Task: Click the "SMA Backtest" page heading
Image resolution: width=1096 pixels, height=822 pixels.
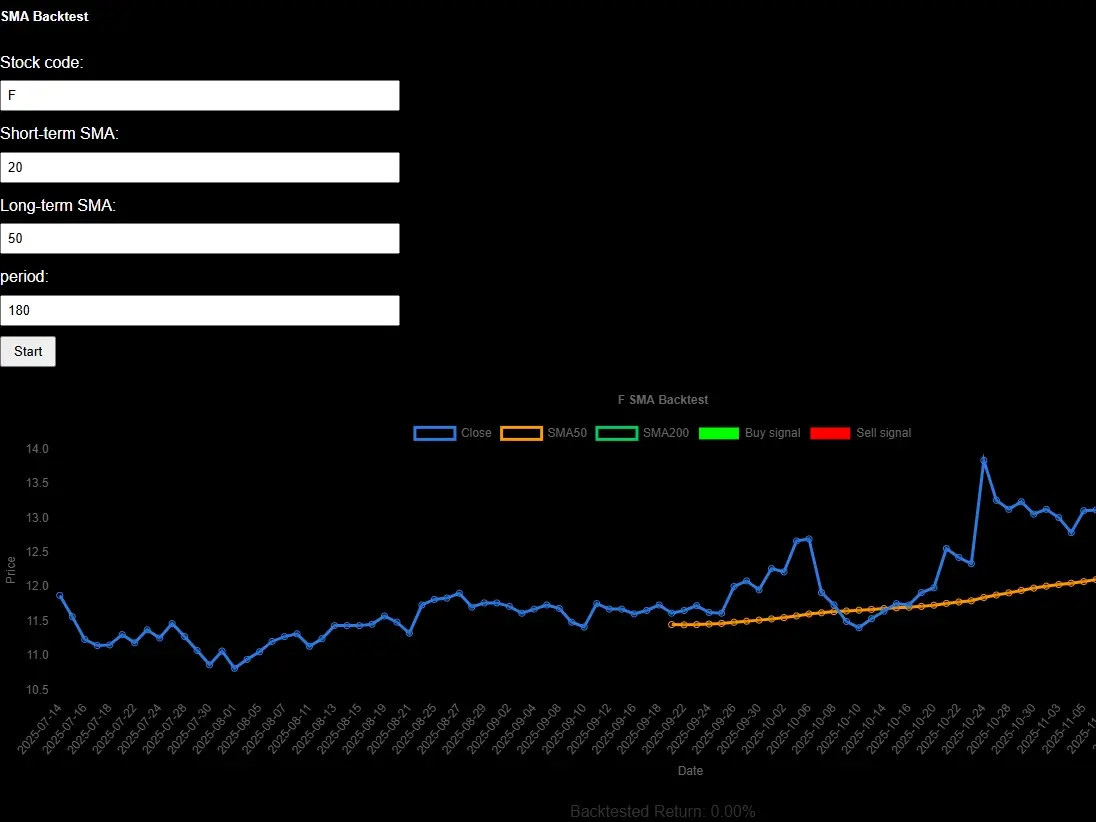Action: (x=44, y=16)
